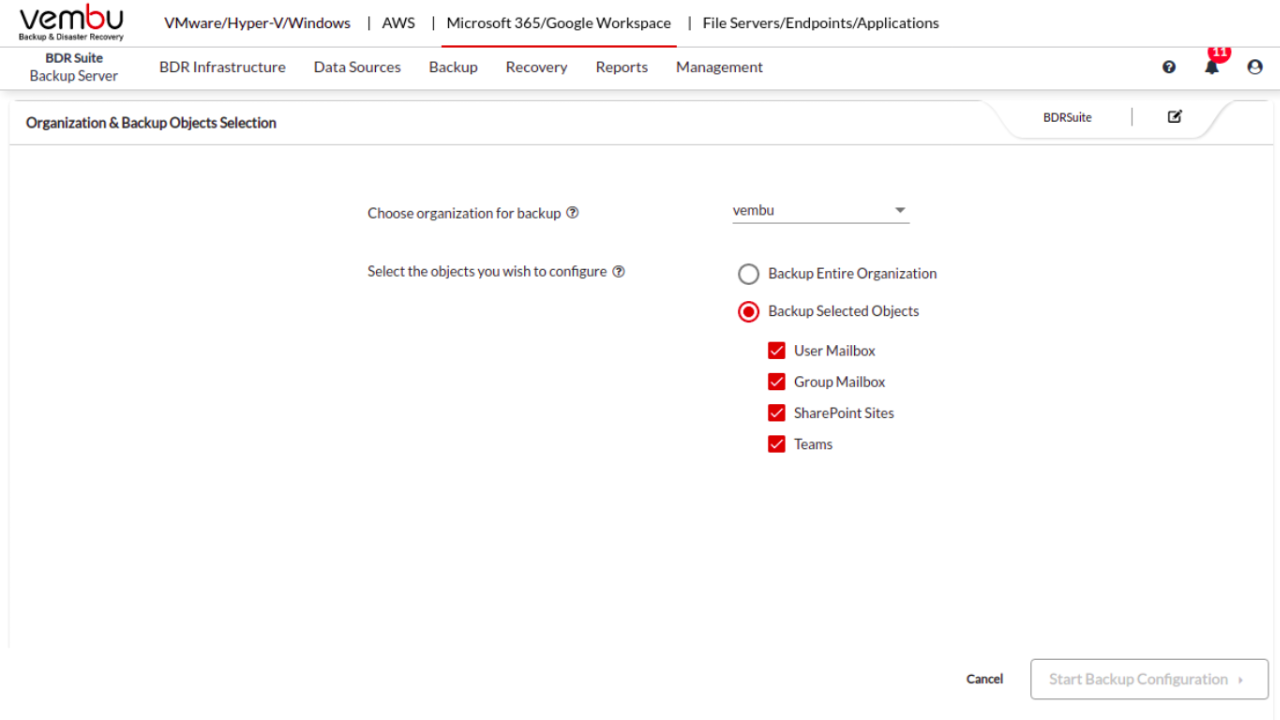Open the BDR Infrastructure menu

(222, 67)
